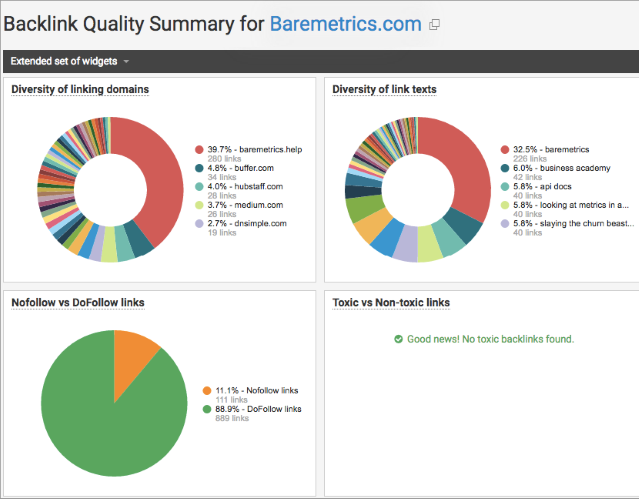Click the '111 links' count text

coord(231,400)
